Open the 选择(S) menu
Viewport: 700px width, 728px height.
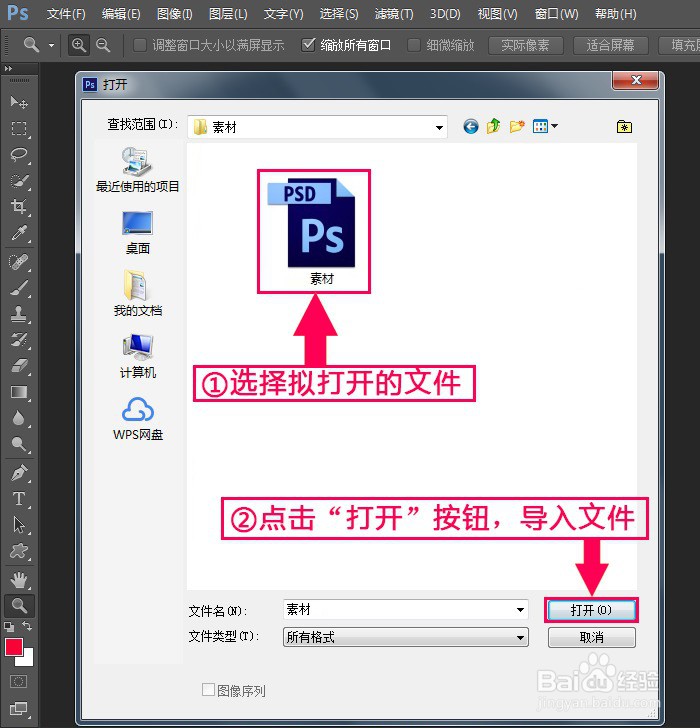pyautogui.click(x=339, y=14)
